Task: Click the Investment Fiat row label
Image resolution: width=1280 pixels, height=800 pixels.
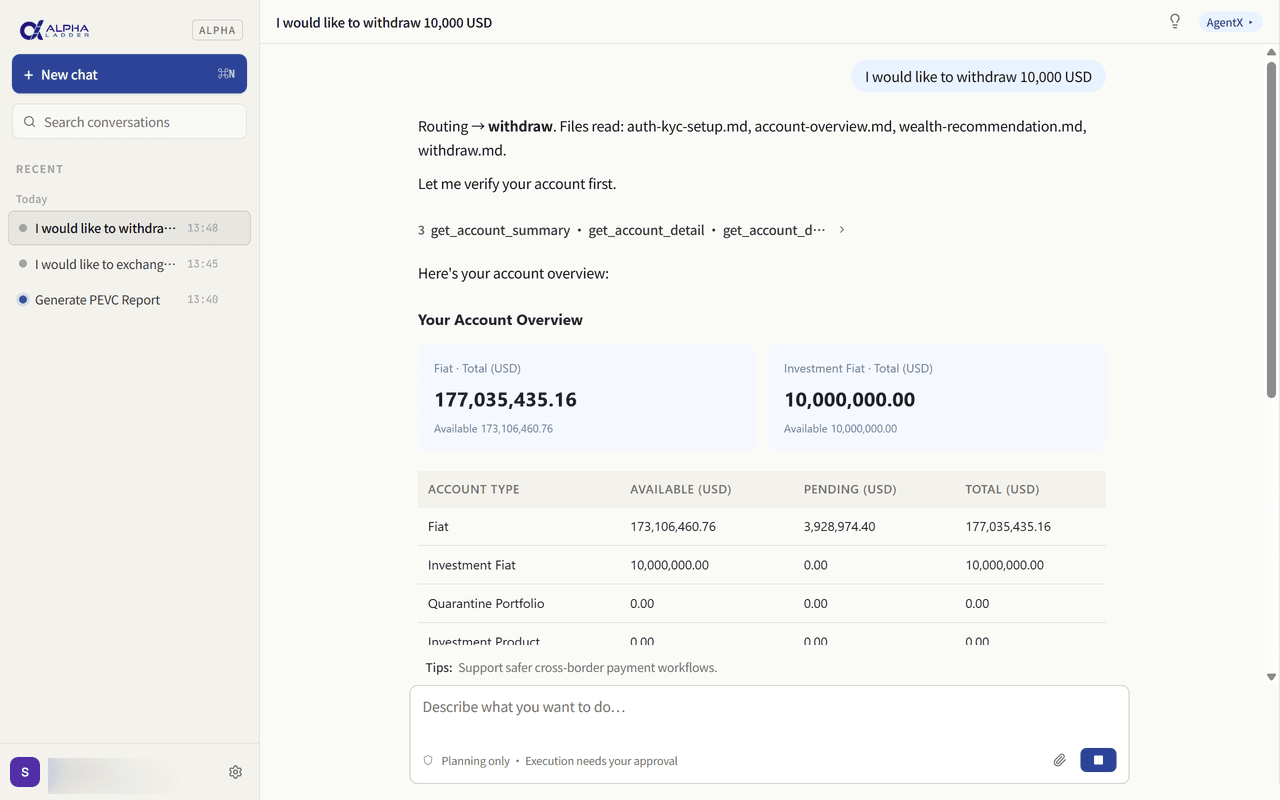Action: pos(472,565)
